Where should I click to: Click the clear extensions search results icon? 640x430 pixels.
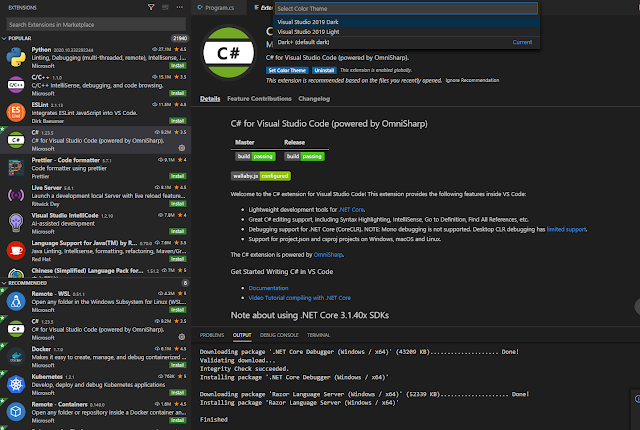(165, 7)
